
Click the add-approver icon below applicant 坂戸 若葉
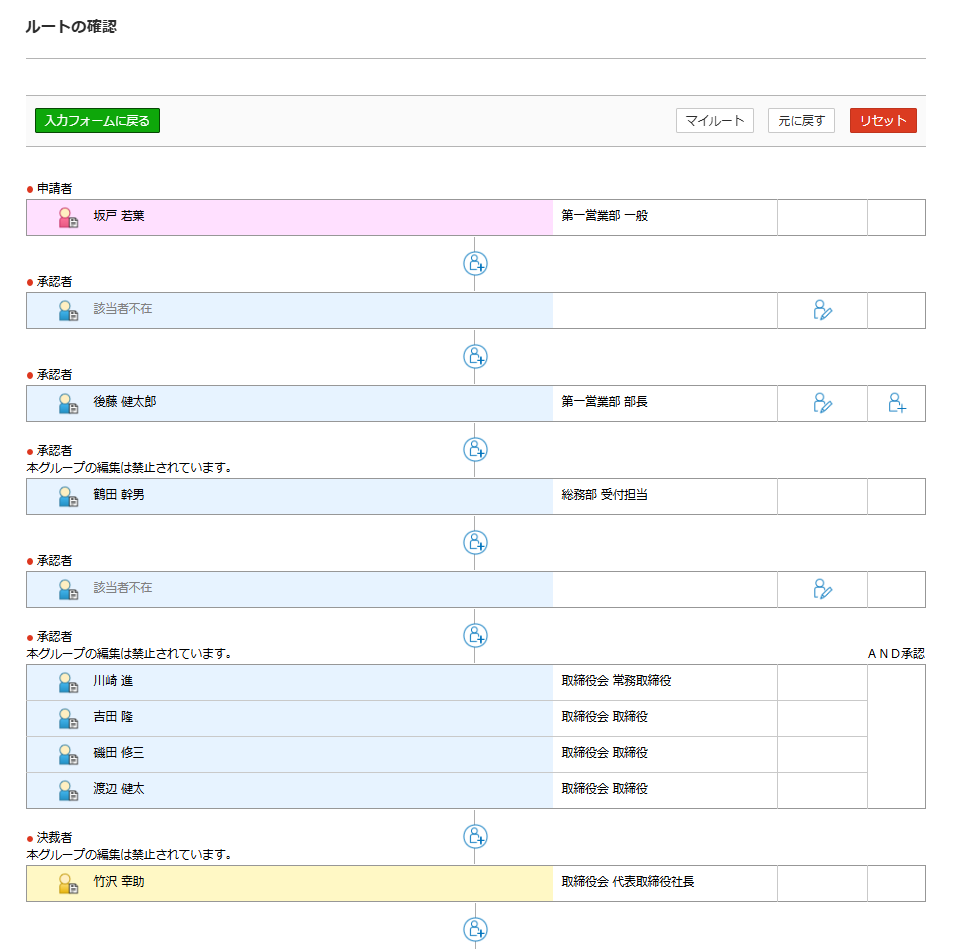pyautogui.click(x=475, y=264)
